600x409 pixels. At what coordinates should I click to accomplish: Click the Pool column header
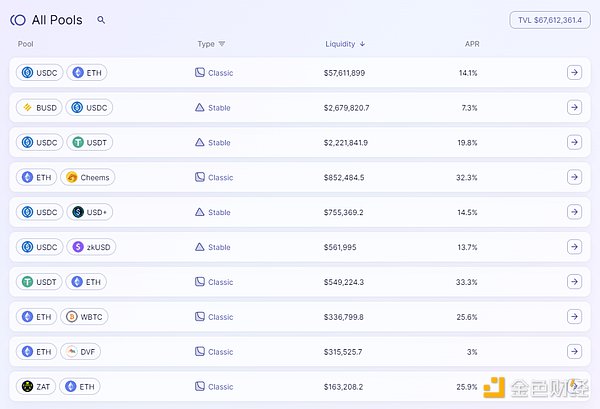pos(26,44)
